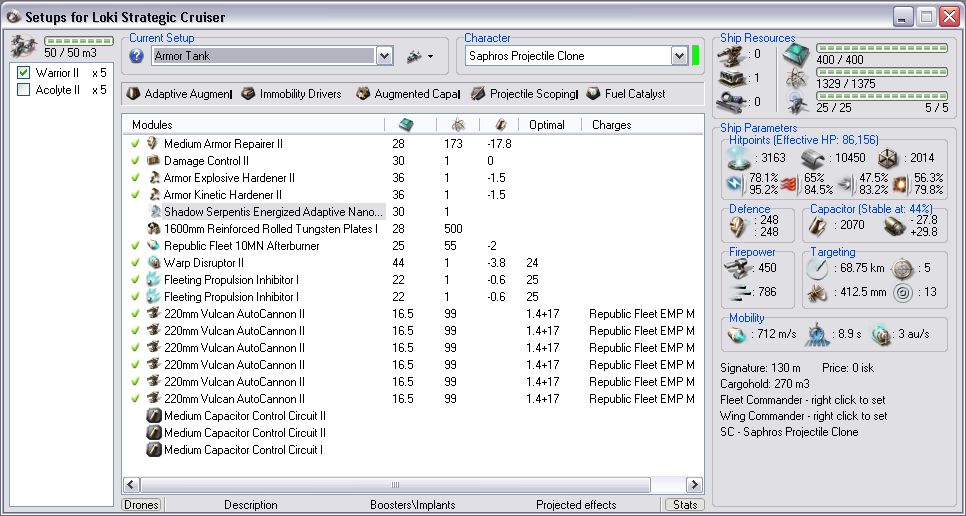
Task: Click the velocity mobility icon
Action: pos(737,334)
